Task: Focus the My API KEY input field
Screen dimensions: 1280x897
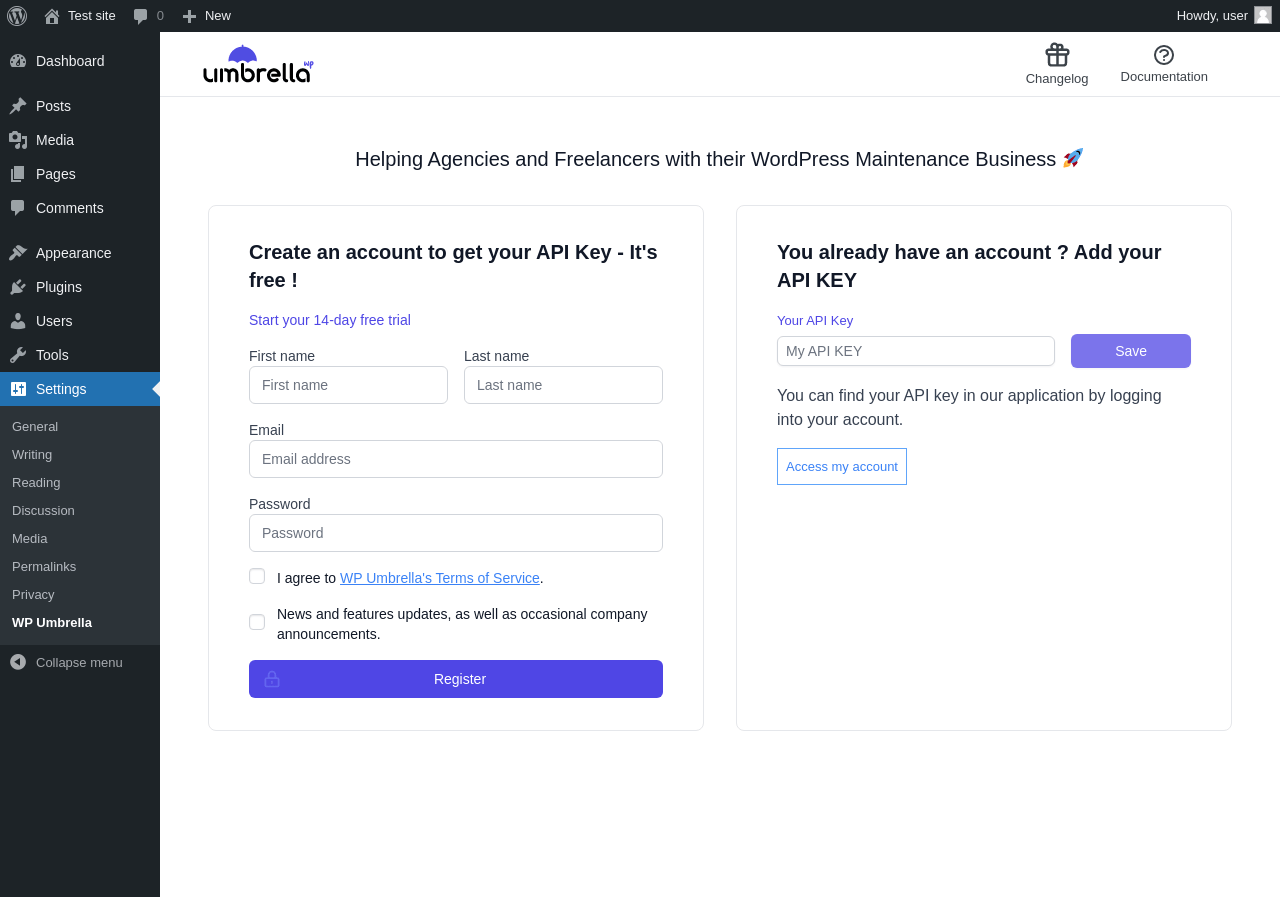Action: pyautogui.click(x=916, y=351)
